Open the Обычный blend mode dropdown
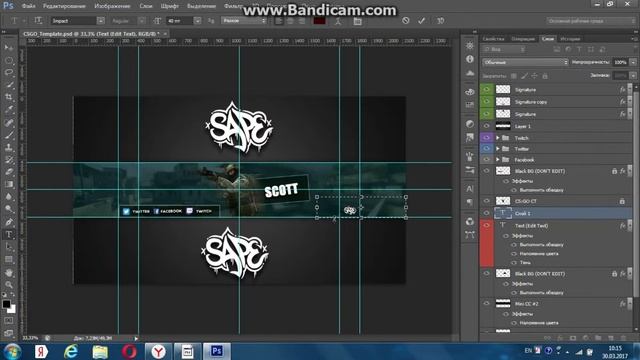 coord(525,62)
